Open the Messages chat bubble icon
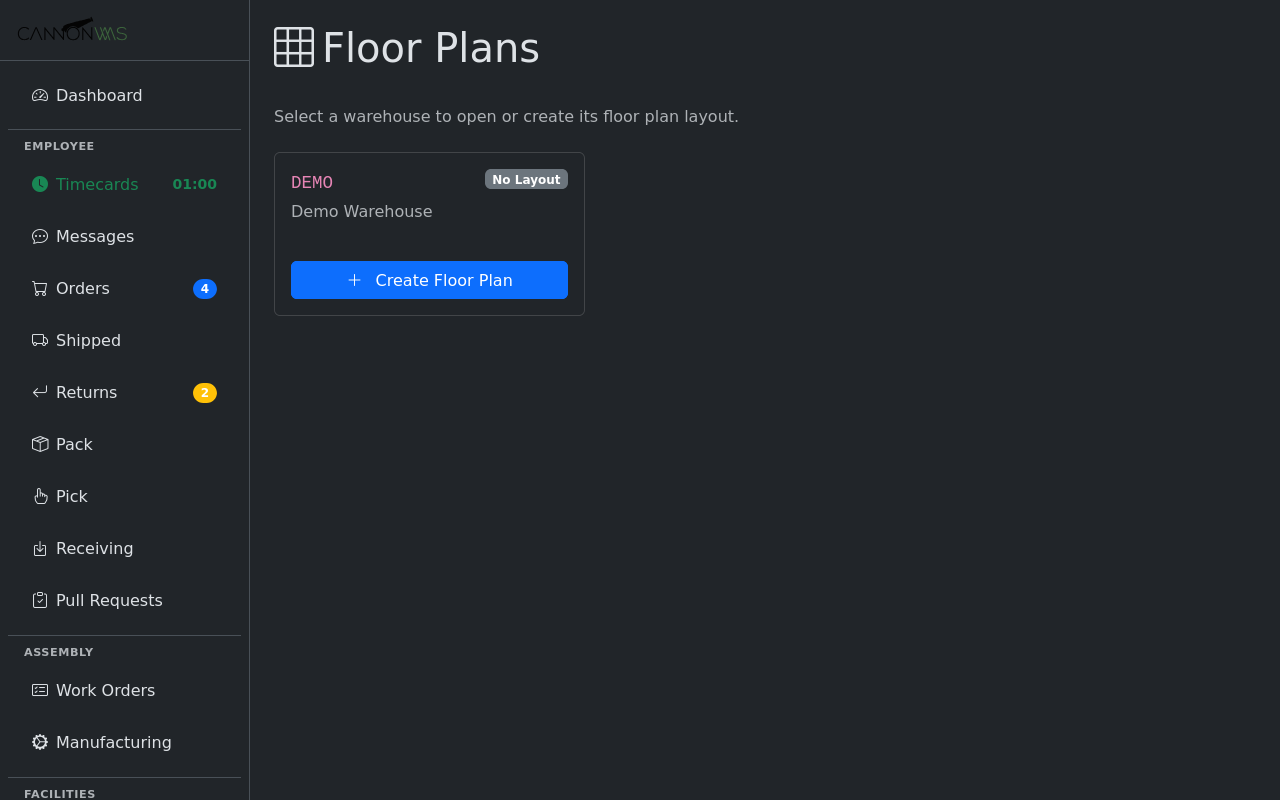The height and width of the screenshot is (800, 1280). (x=39, y=236)
